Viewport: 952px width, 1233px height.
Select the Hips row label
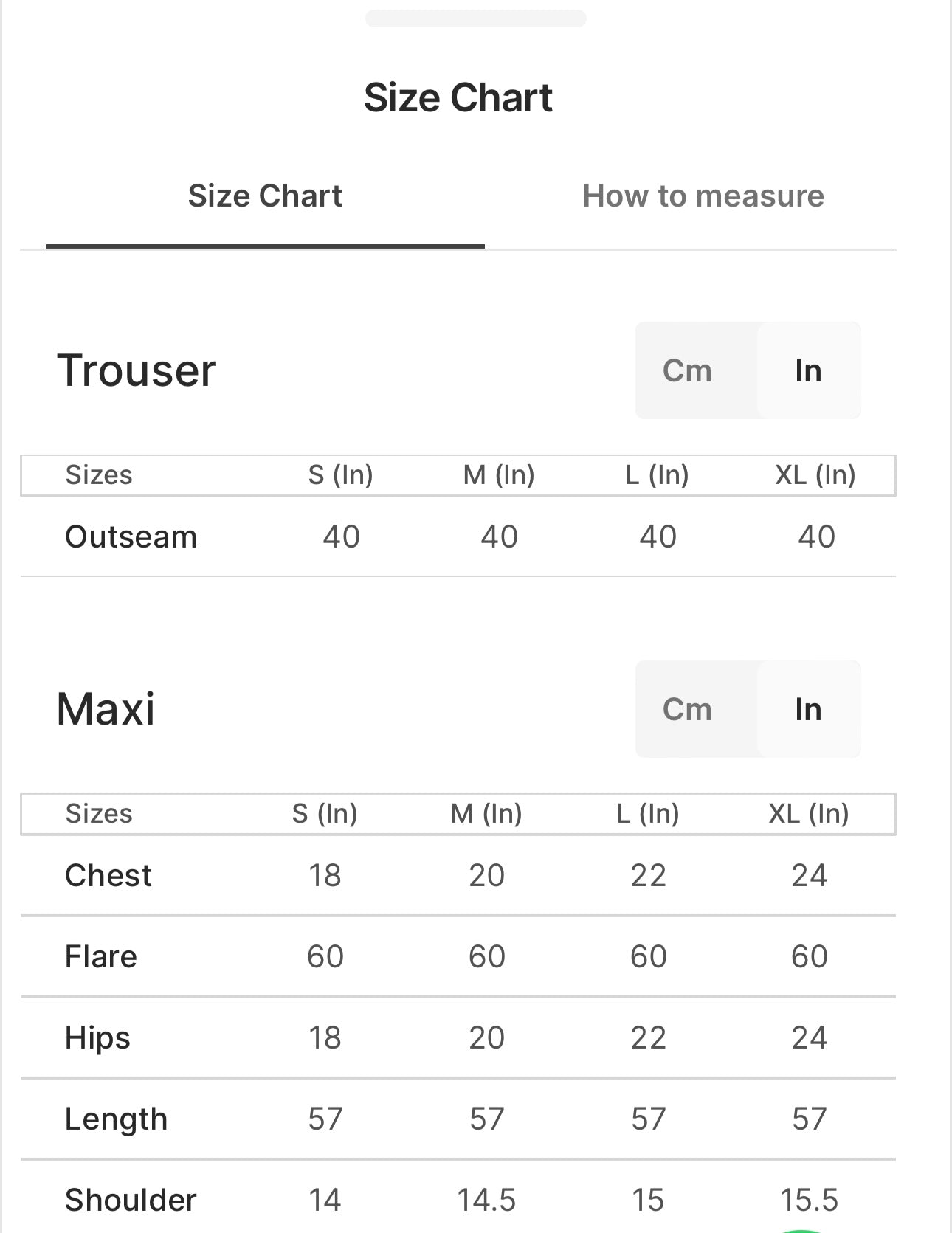[97, 1037]
